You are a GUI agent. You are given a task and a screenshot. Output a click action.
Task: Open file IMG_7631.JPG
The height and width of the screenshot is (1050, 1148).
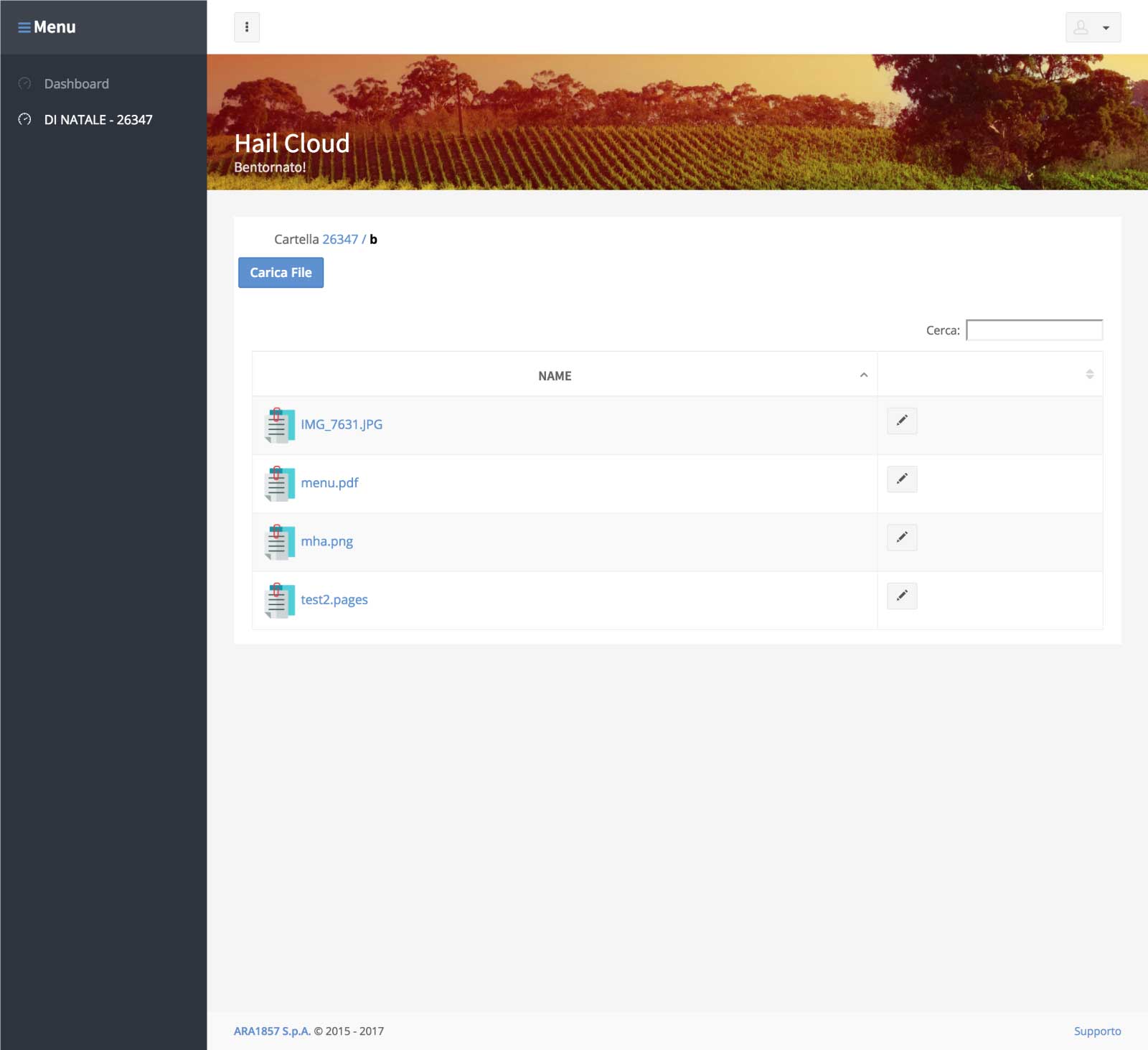tap(342, 424)
